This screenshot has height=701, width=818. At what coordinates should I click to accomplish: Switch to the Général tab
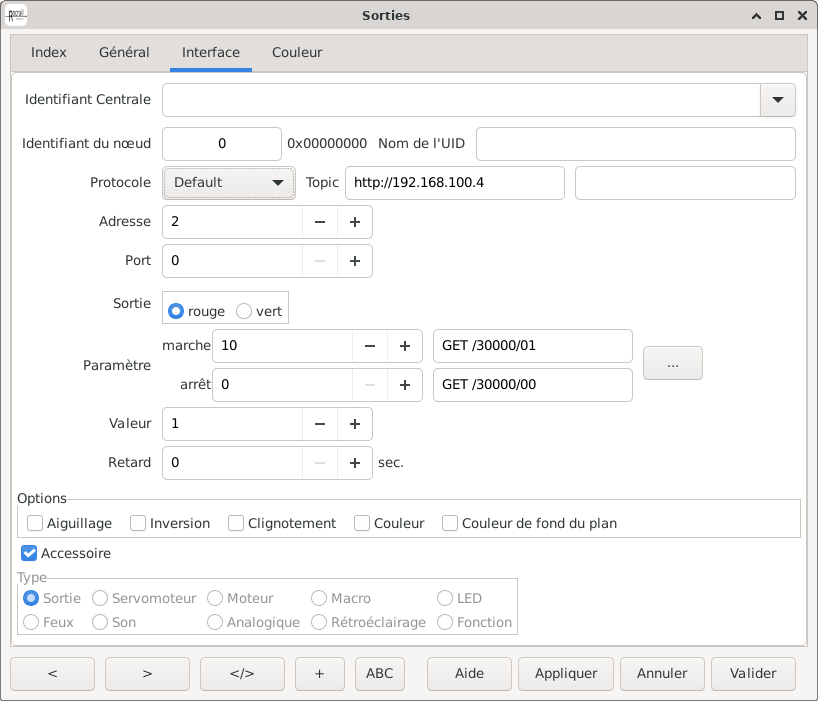pyautogui.click(x=124, y=52)
